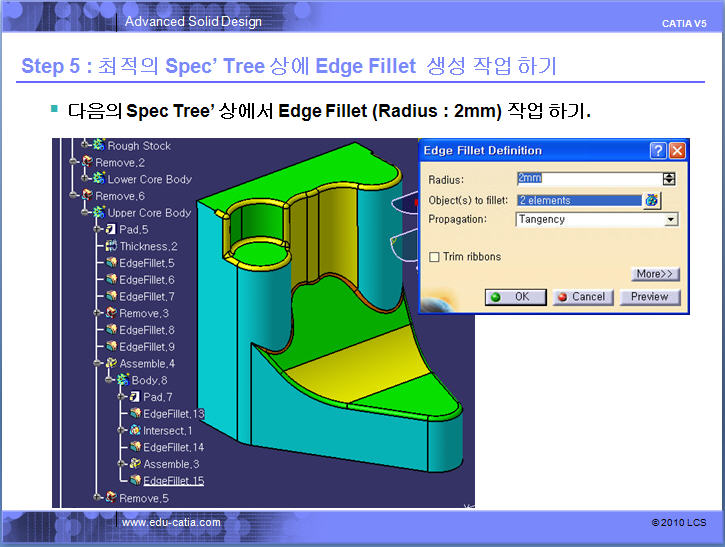Confirm the fillet with OK button
Viewport: 725px width, 547px height.
tap(516, 297)
